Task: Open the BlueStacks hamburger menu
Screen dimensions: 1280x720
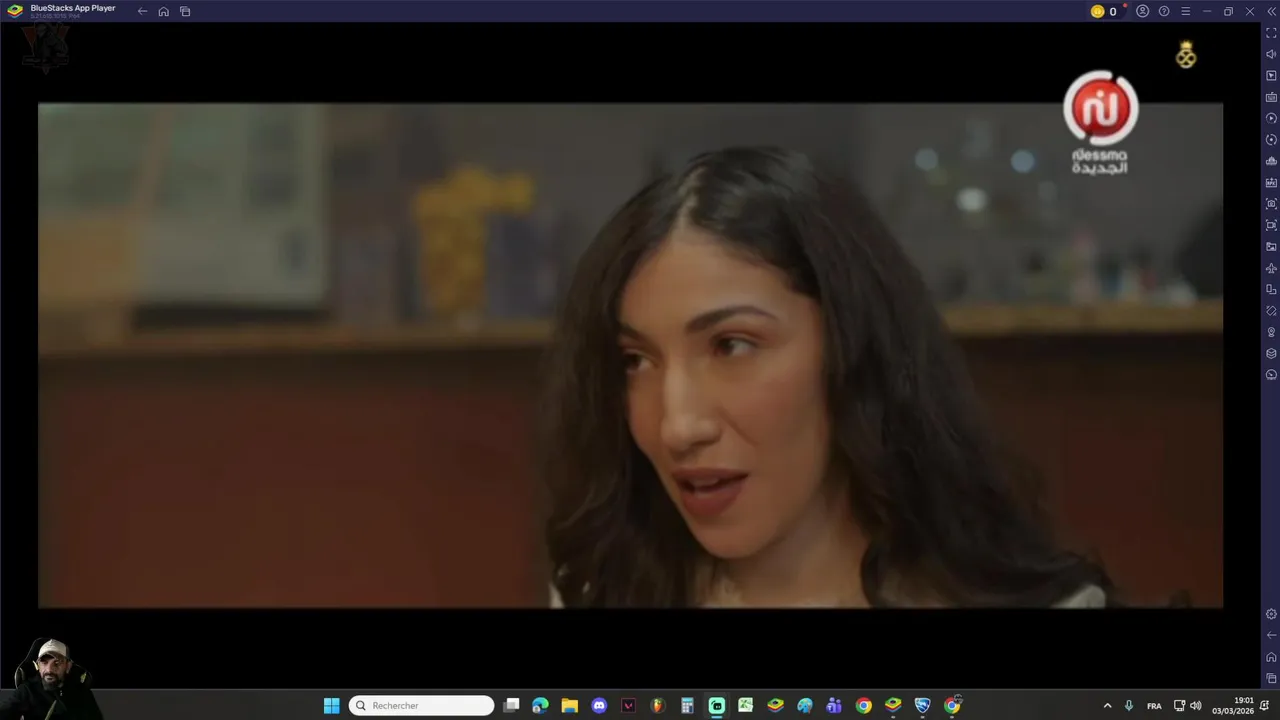Action: [1185, 11]
